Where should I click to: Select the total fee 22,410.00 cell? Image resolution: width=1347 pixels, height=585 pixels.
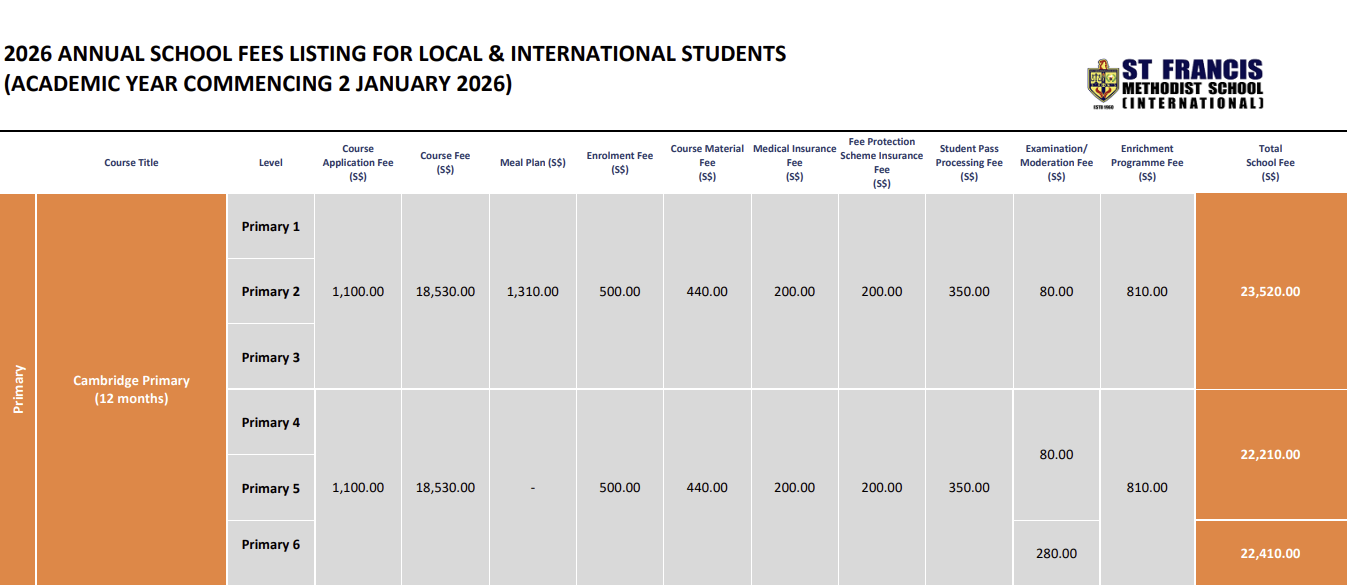tap(1270, 553)
